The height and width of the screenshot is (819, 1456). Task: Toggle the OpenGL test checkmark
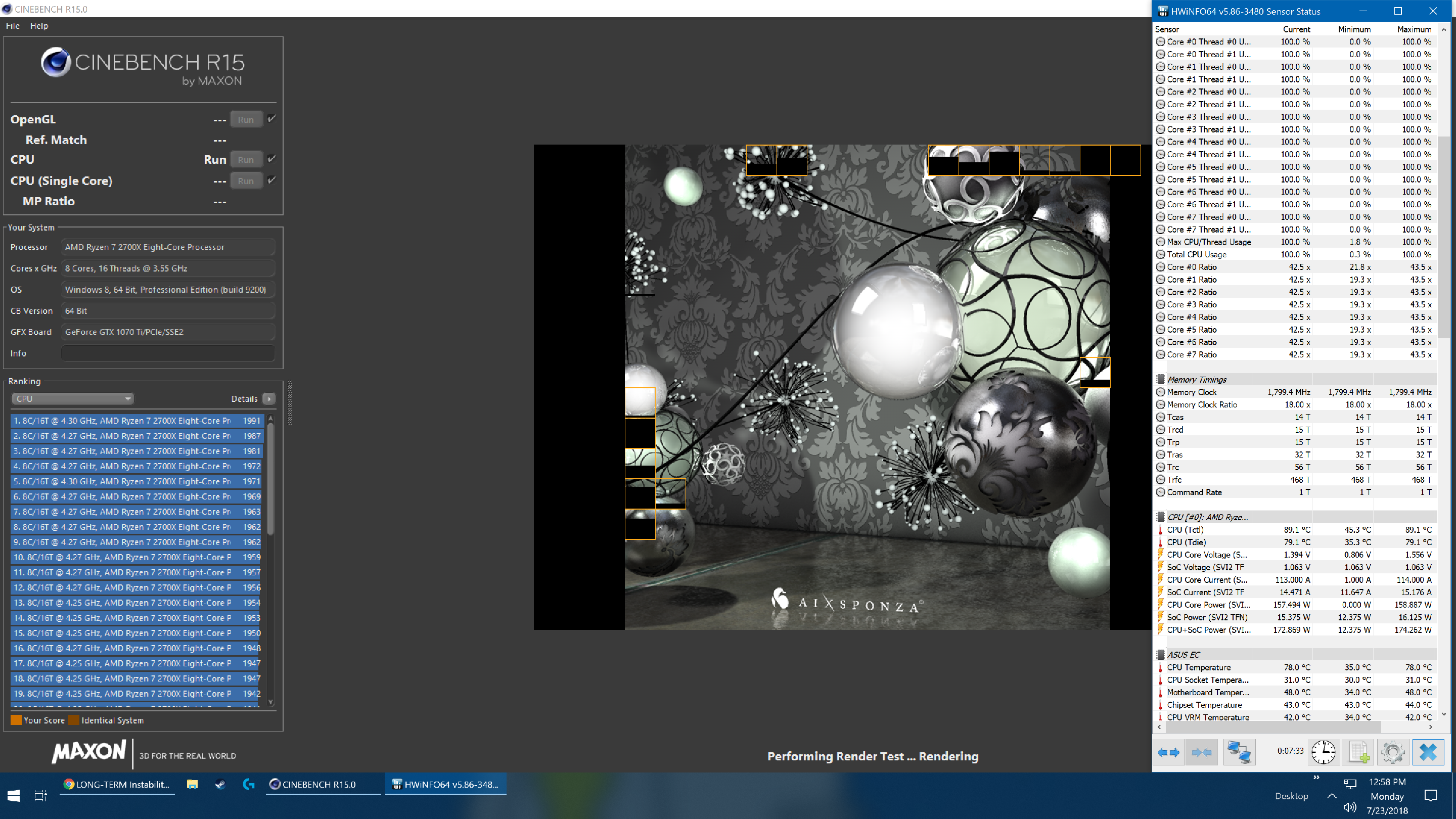point(272,119)
